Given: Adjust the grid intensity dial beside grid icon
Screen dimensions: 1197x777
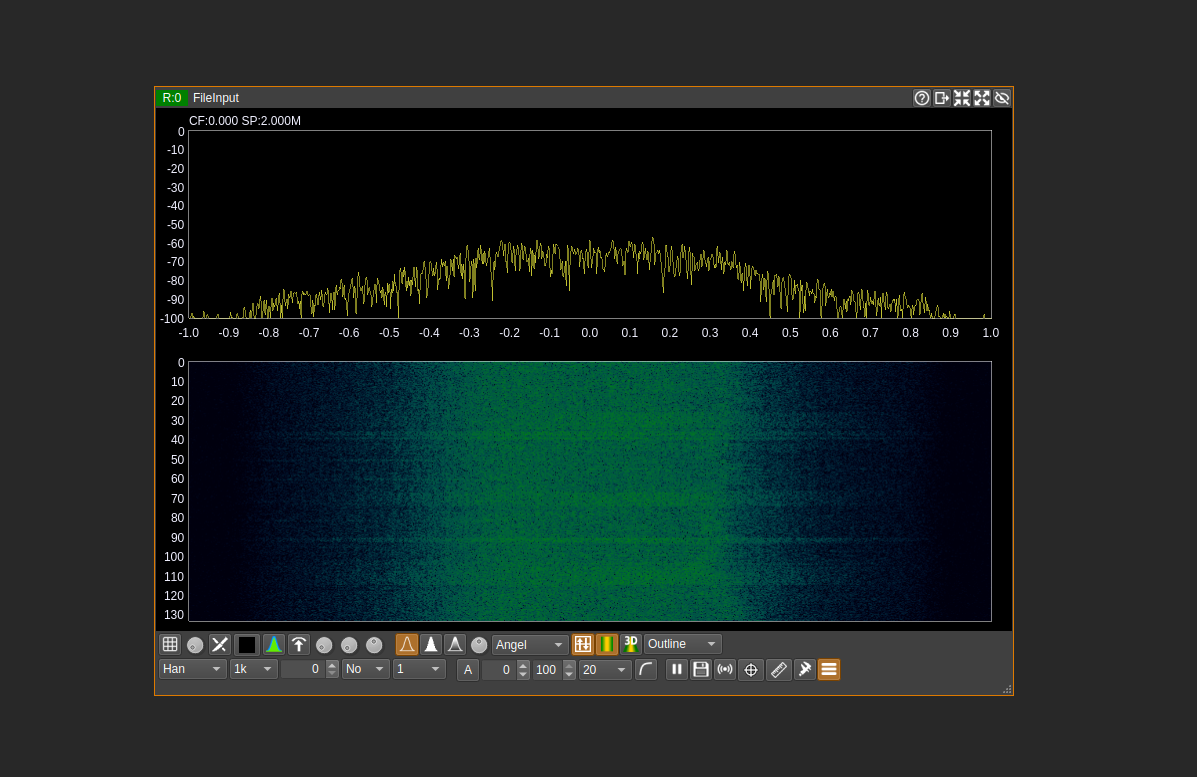Looking at the screenshot, I should 195,645.
